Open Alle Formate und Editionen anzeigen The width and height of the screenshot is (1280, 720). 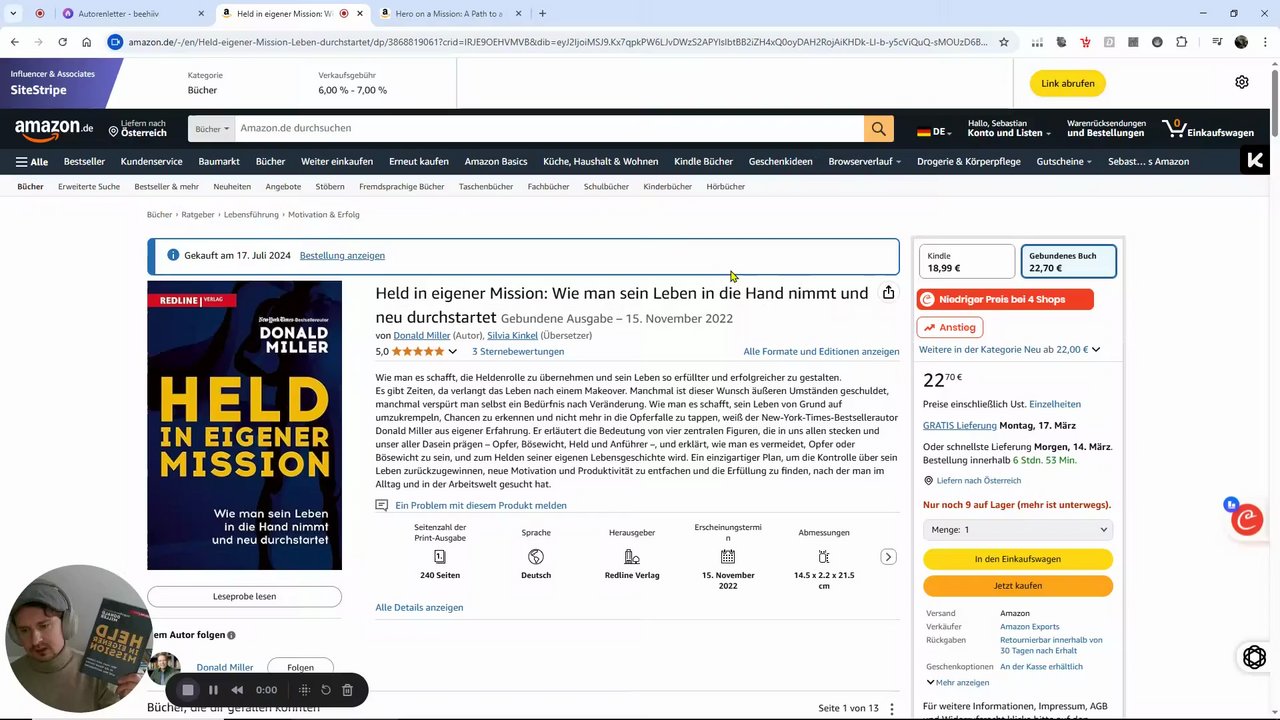(821, 351)
